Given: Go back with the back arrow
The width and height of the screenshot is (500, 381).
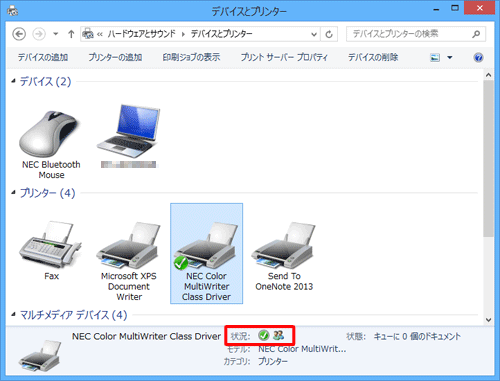Looking at the screenshot, I should pyautogui.click(x=19, y=34).
